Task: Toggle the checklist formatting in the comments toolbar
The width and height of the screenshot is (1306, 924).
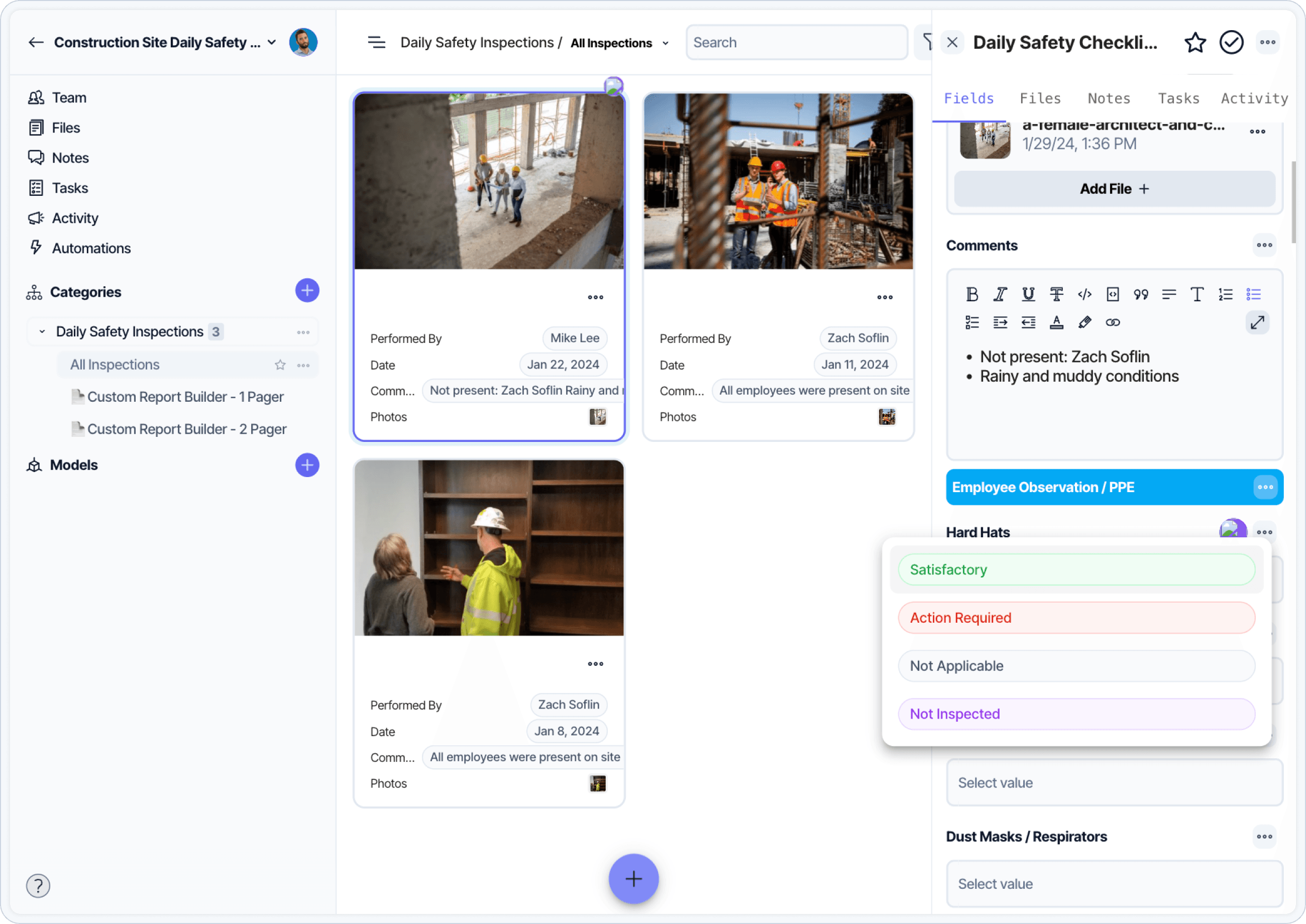Action: [972, 322]
